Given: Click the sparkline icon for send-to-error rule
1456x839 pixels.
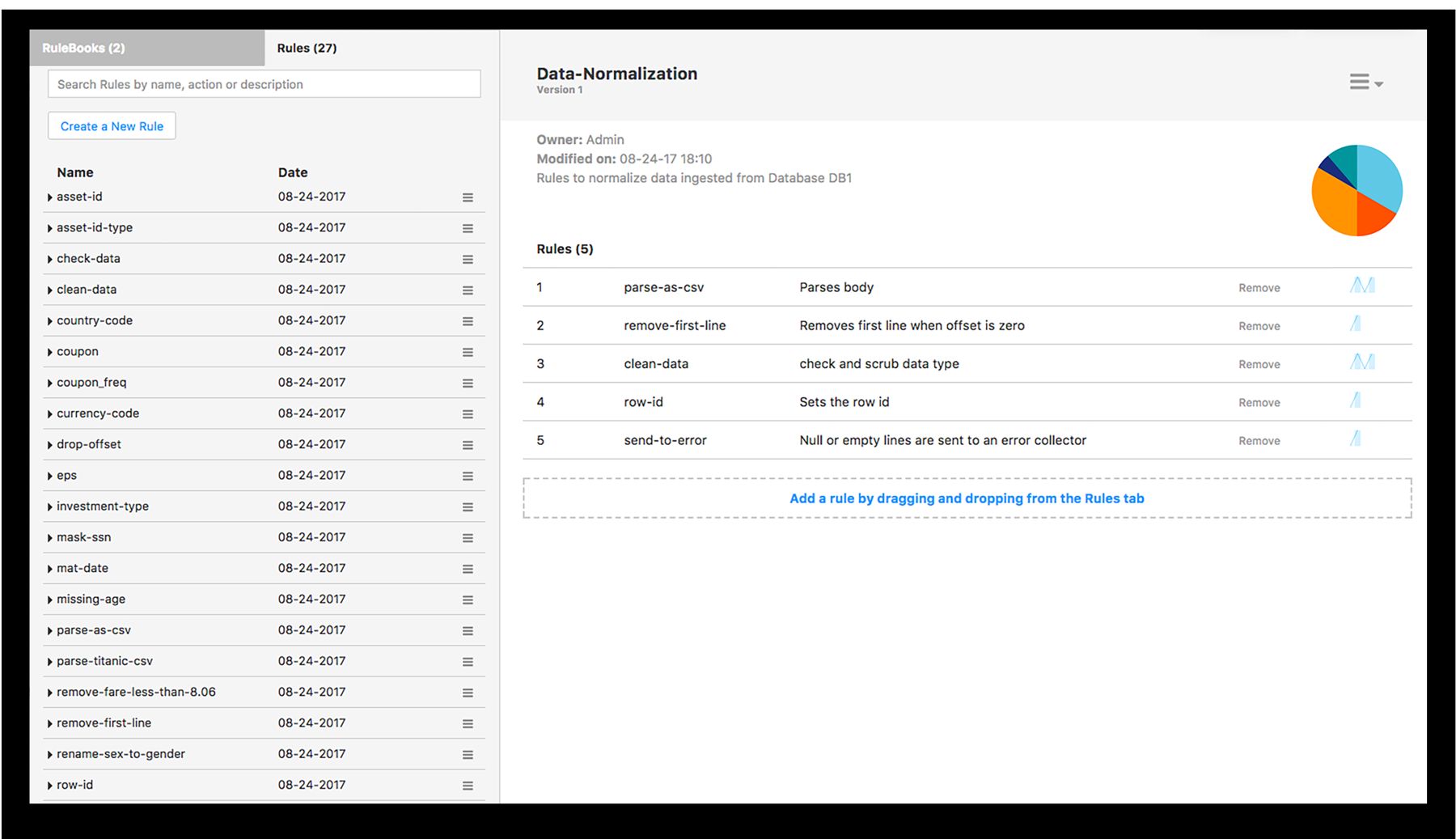Looking at the screenshot, I should [x=1356, y=439].
